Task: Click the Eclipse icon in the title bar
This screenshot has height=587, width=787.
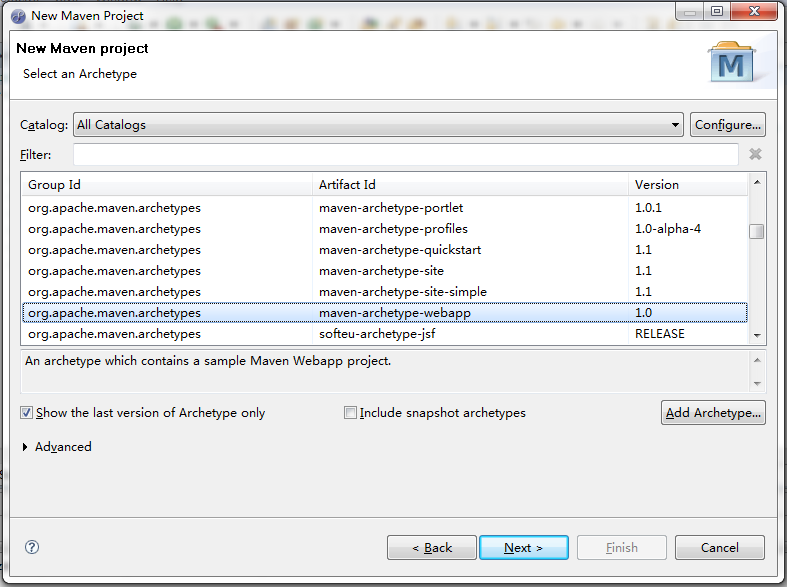Action: click(x=18, y=16)
